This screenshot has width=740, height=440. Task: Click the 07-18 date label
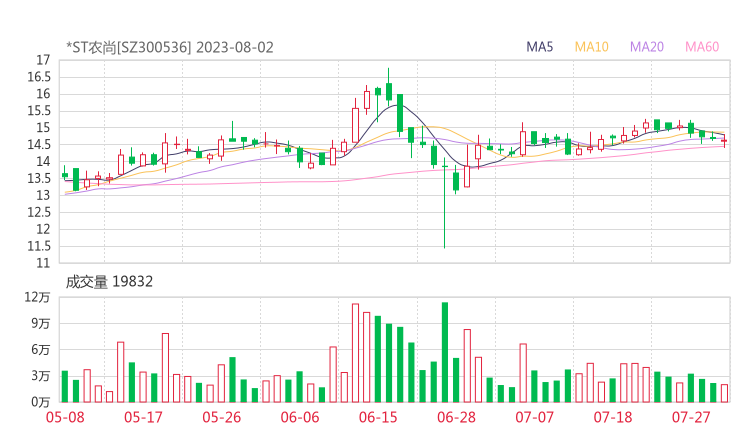point(613,417)
